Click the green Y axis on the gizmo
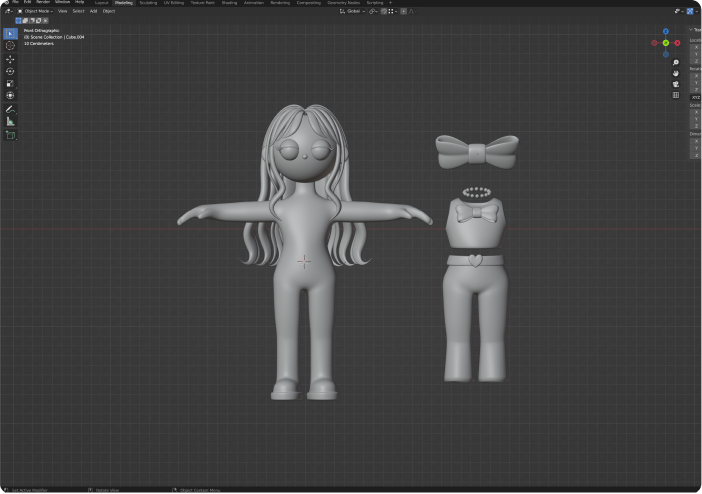 [666, 43]
